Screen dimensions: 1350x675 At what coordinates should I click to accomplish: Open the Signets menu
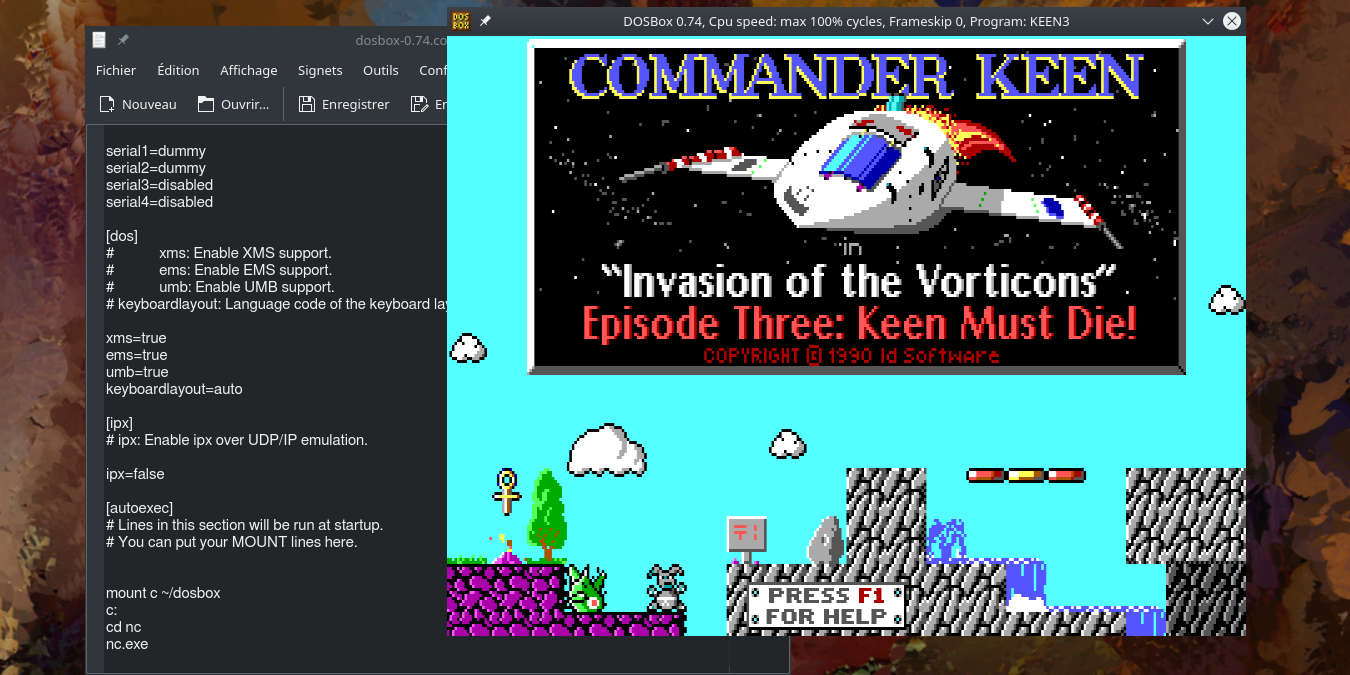(x=319, y=70)
